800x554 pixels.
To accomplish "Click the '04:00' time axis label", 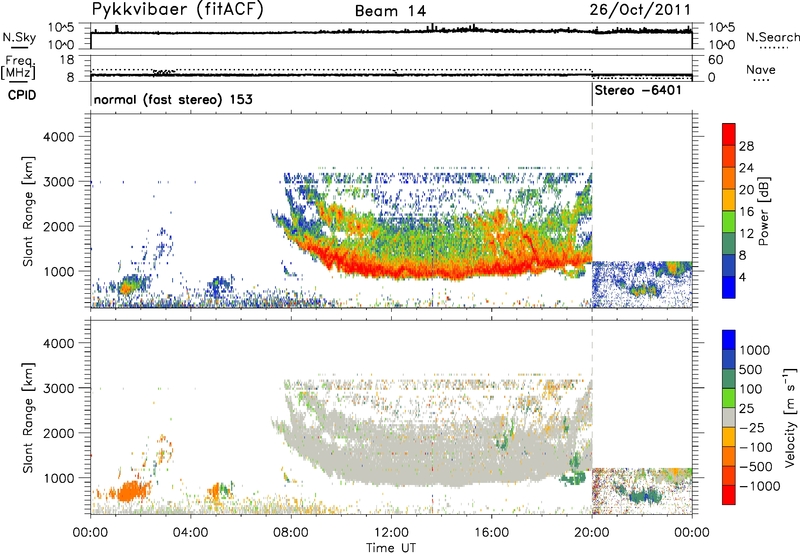I will click(191, 533).
